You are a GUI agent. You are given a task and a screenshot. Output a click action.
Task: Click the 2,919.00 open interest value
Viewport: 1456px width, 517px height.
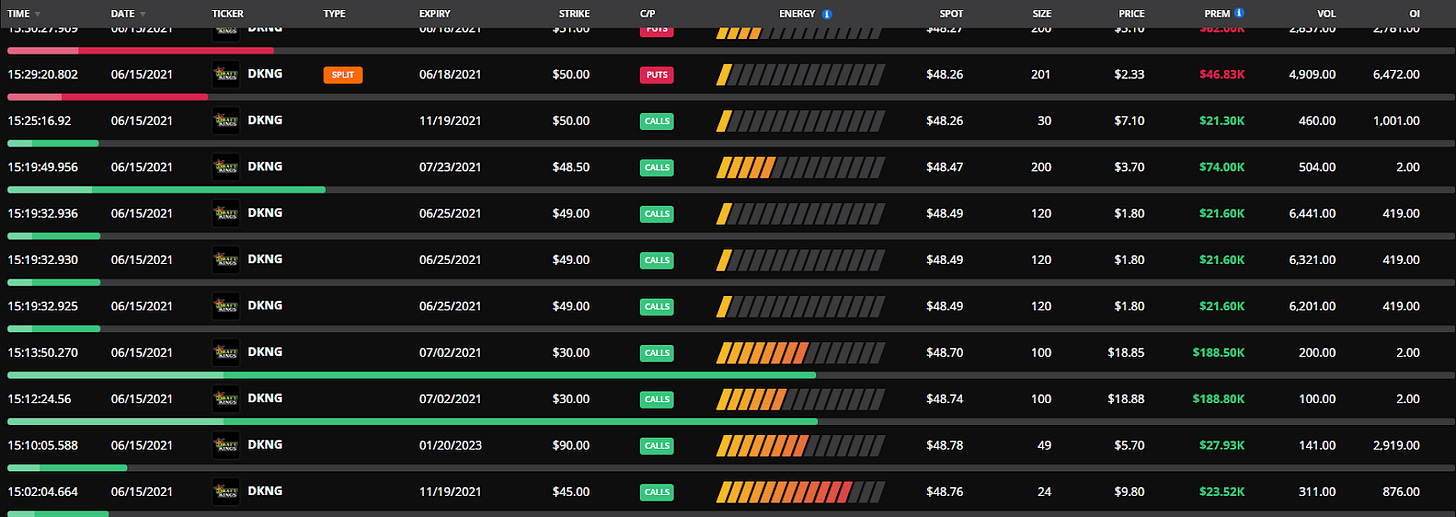click(1396, 445)
